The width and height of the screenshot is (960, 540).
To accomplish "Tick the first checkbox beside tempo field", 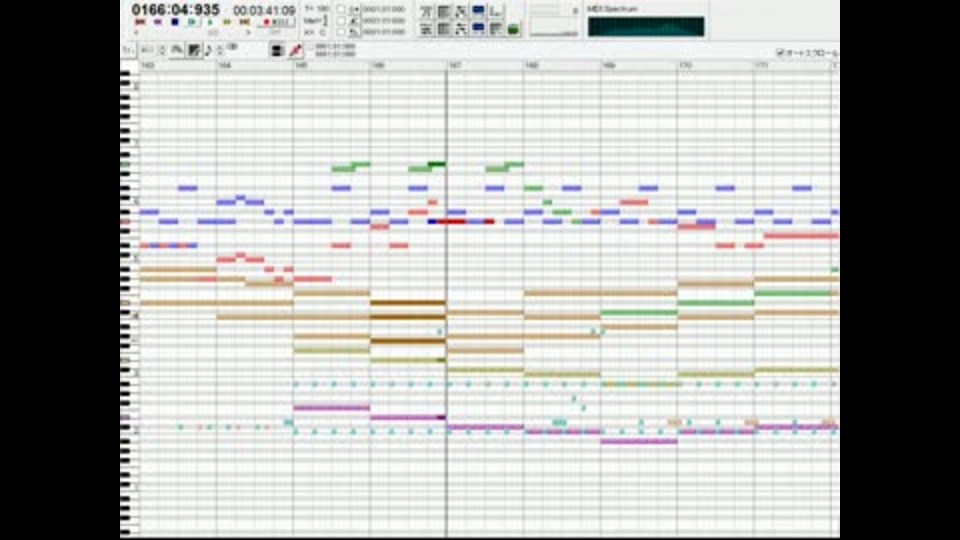I will pos(340,9).
